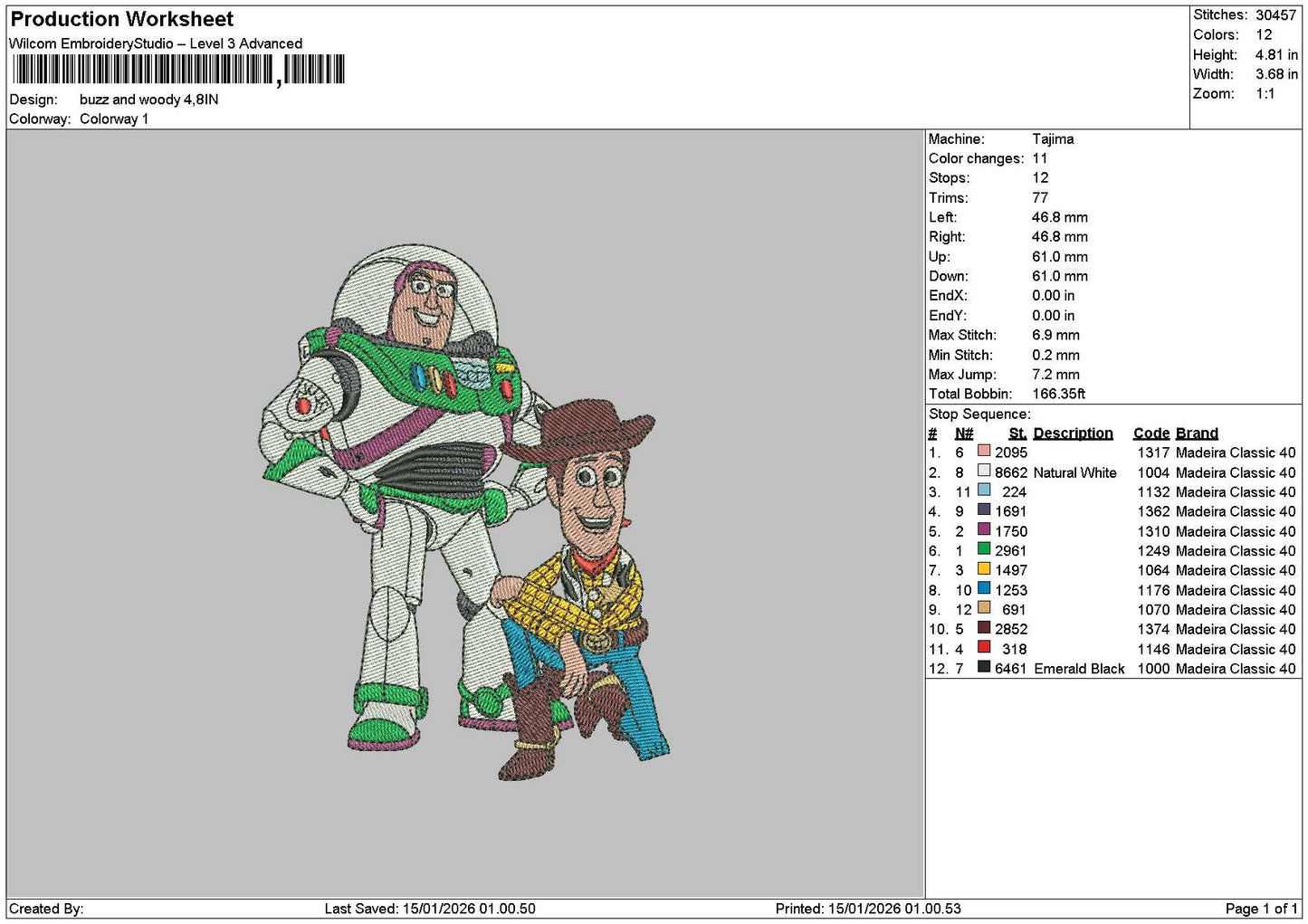Screen dimensions: 1308x924
Task: Click the tan swatch for thread 691
Action: tap(984, 608)
